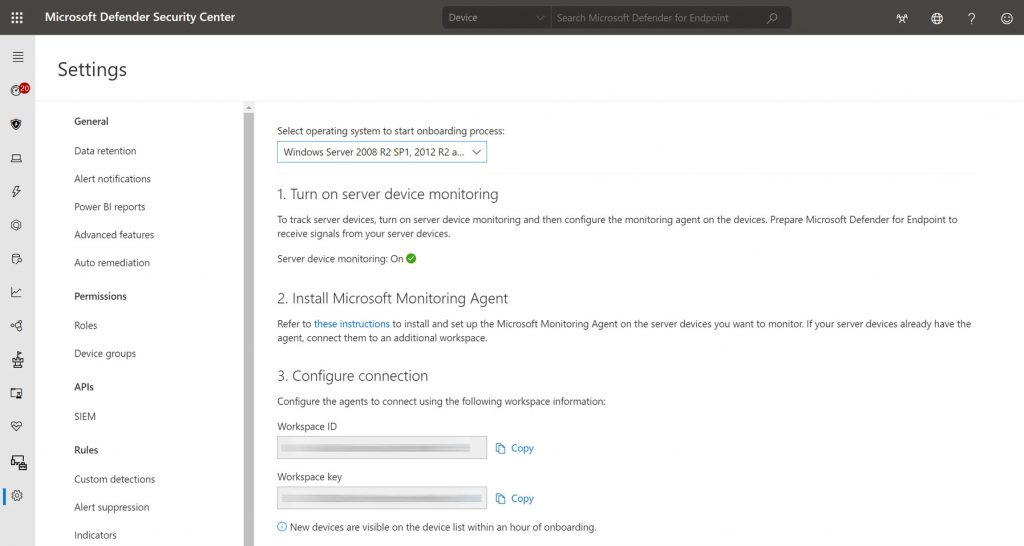1024x546 pixels.
Task: Click the 'Settings' page title
Action: [x=92, y=69]
